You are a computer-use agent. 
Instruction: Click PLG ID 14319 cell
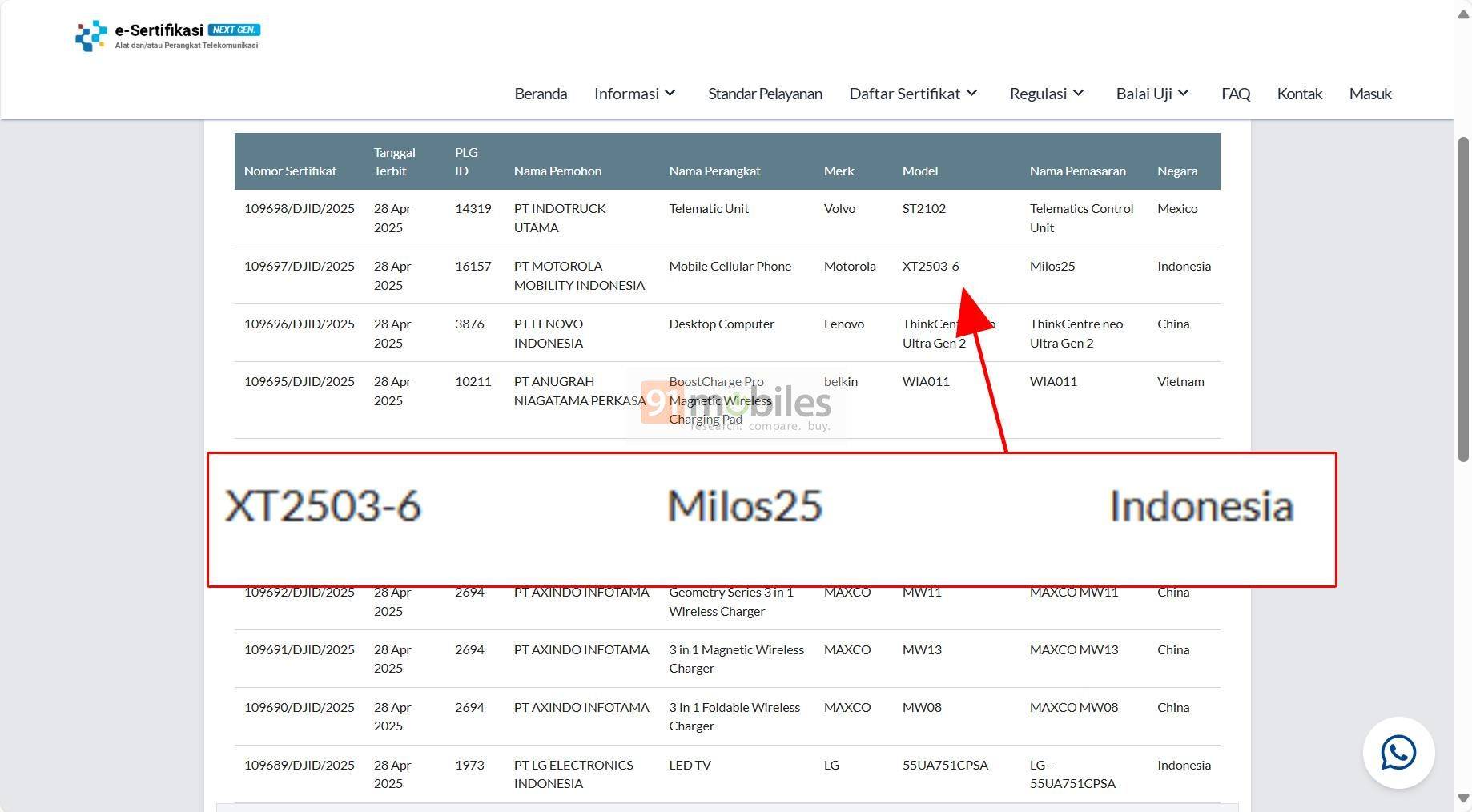point(473,209)
